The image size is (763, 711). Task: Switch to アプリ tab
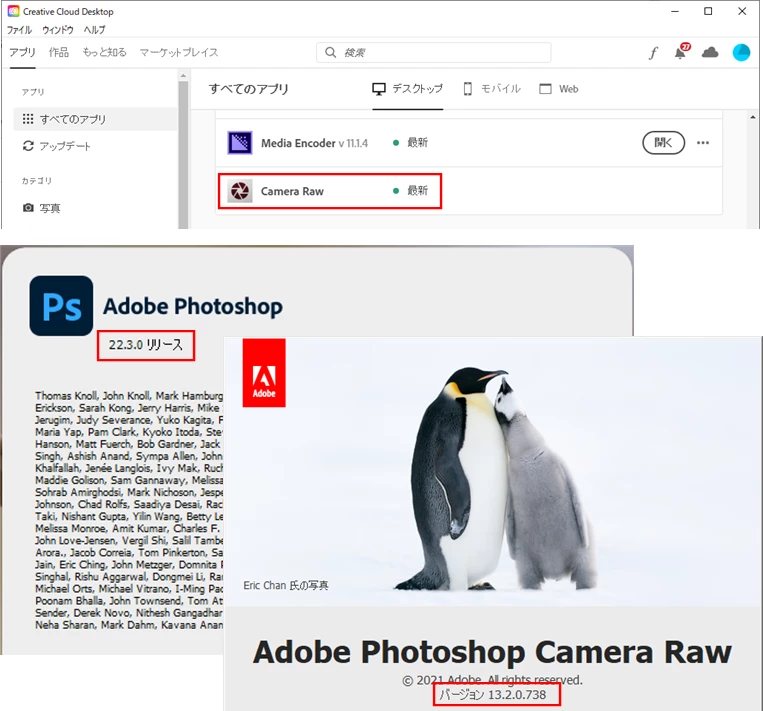click(22, 52)
